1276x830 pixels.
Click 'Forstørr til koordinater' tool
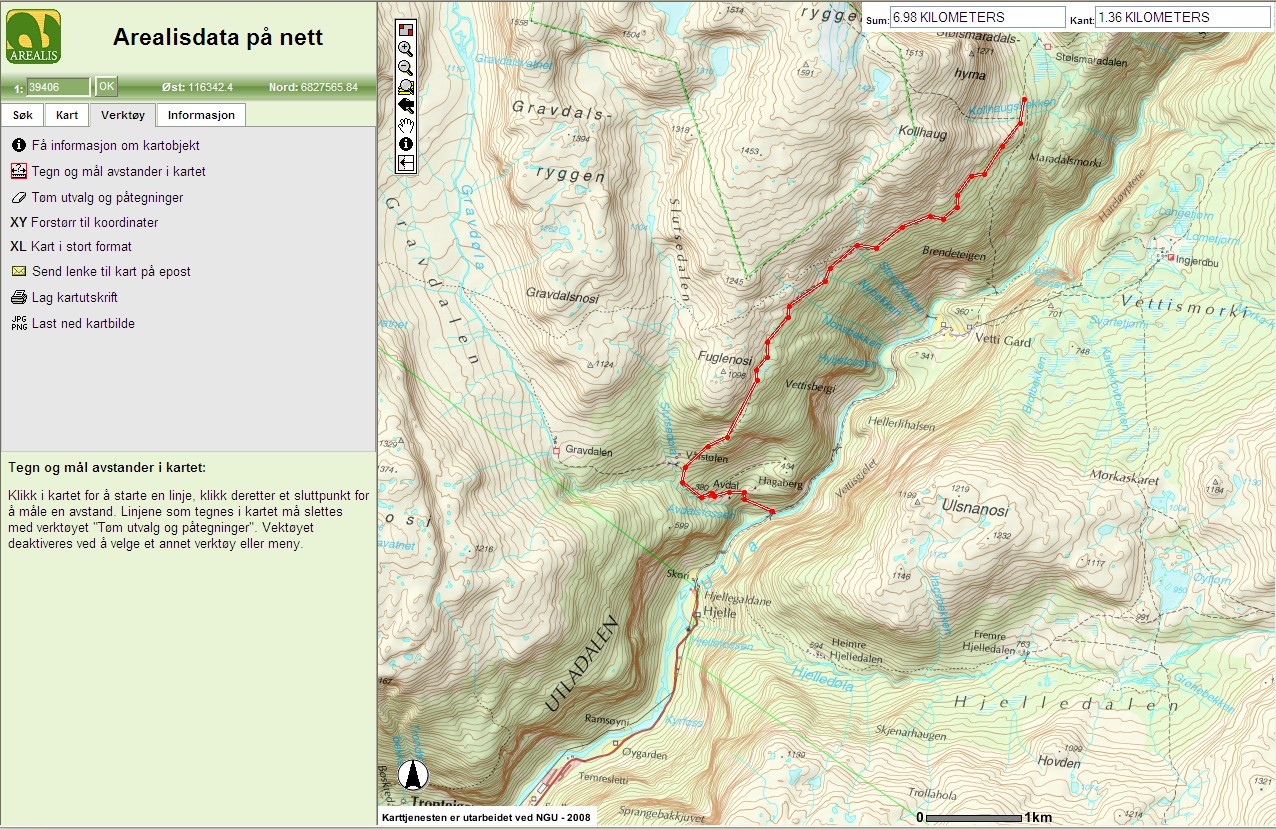point(95,223)
